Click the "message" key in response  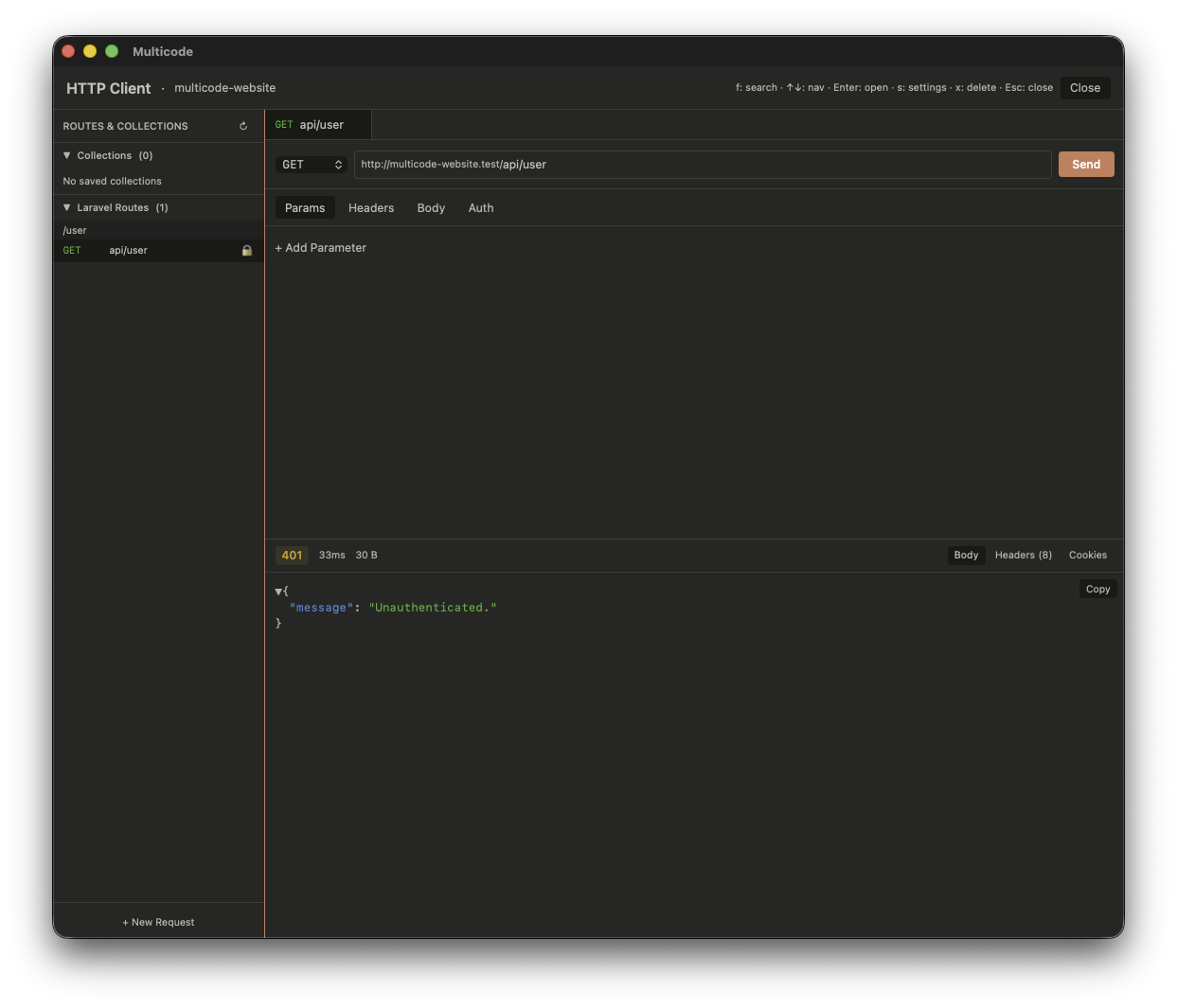(321, 608)
